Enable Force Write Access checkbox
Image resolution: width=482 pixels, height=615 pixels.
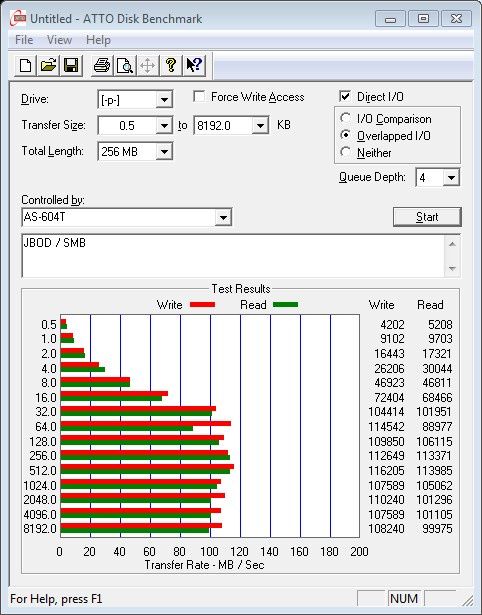(x=199, y=96)
